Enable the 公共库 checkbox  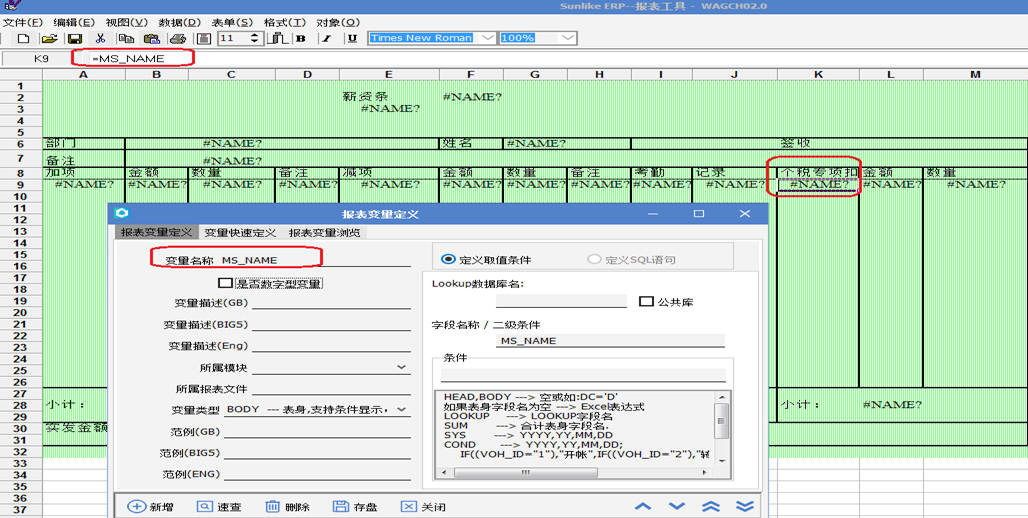coord(646,301)
